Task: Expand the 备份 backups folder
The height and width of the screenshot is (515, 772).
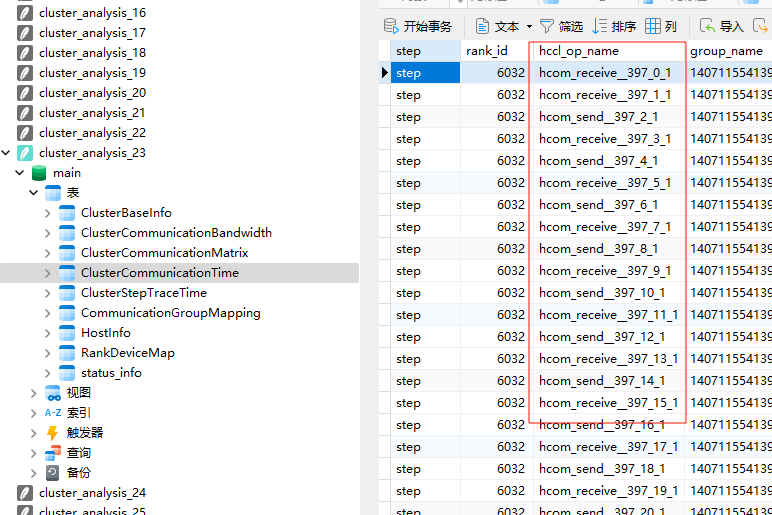Action: pyautogui.click(x=33, y=473)
